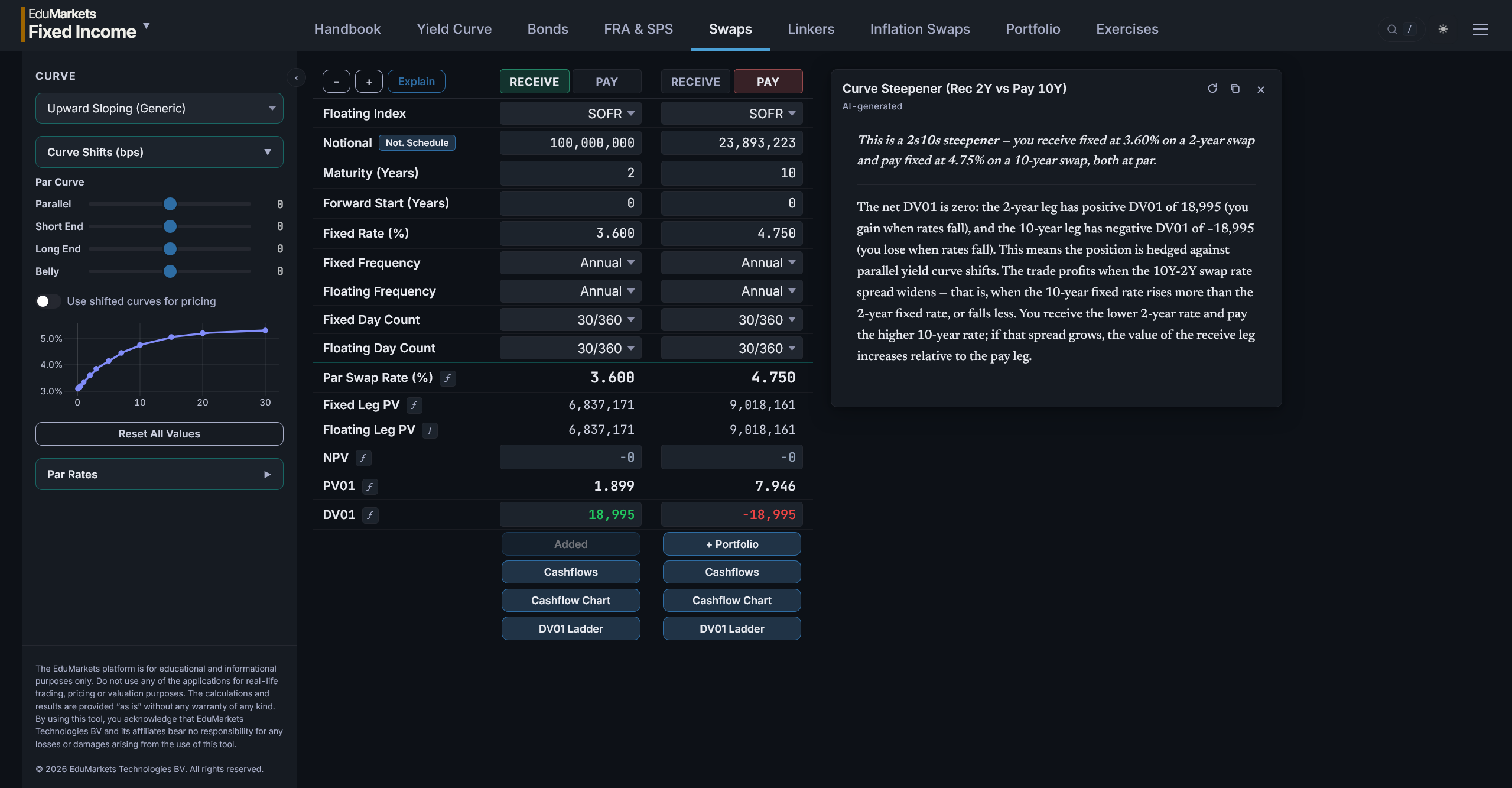Screen dimensions: 1512x788
Task: Add a swap column with plus button
Action: [369, 82]
